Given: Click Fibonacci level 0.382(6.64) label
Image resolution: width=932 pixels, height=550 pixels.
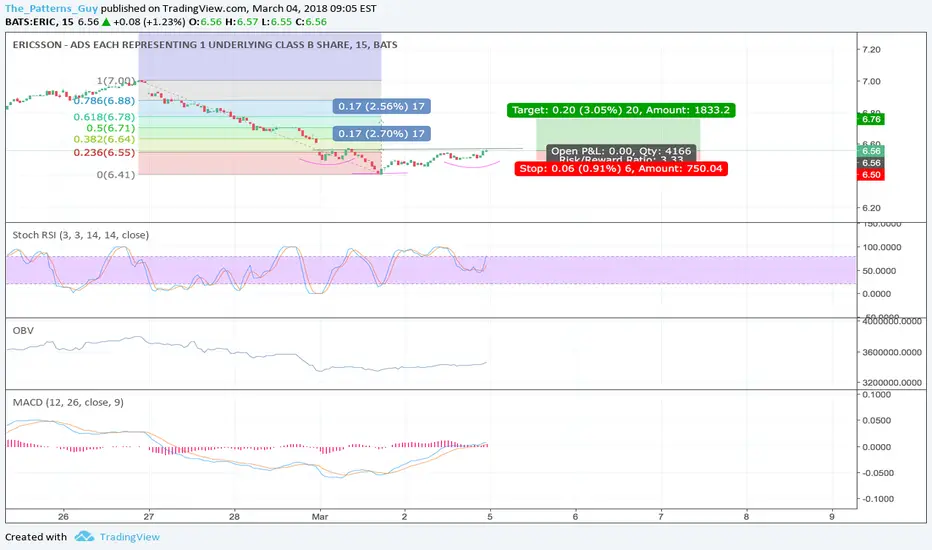Looking at the screenshot, I should 104,139.
